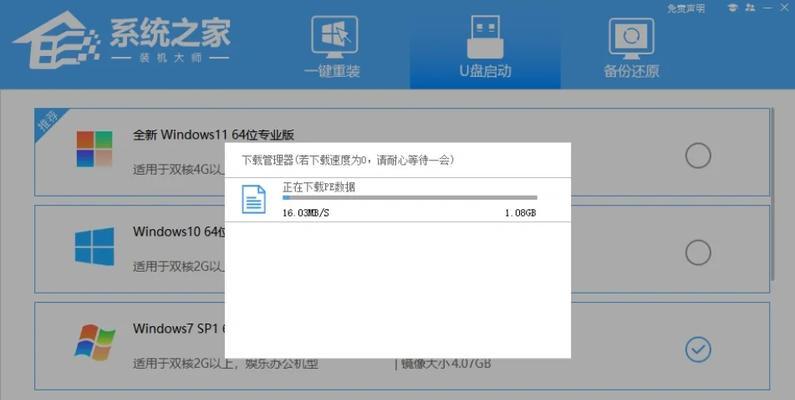Select the Windows 11 64-bit radio button
Image resolution: width=795 pixels, height=400 pixels.
click(698, 155)
